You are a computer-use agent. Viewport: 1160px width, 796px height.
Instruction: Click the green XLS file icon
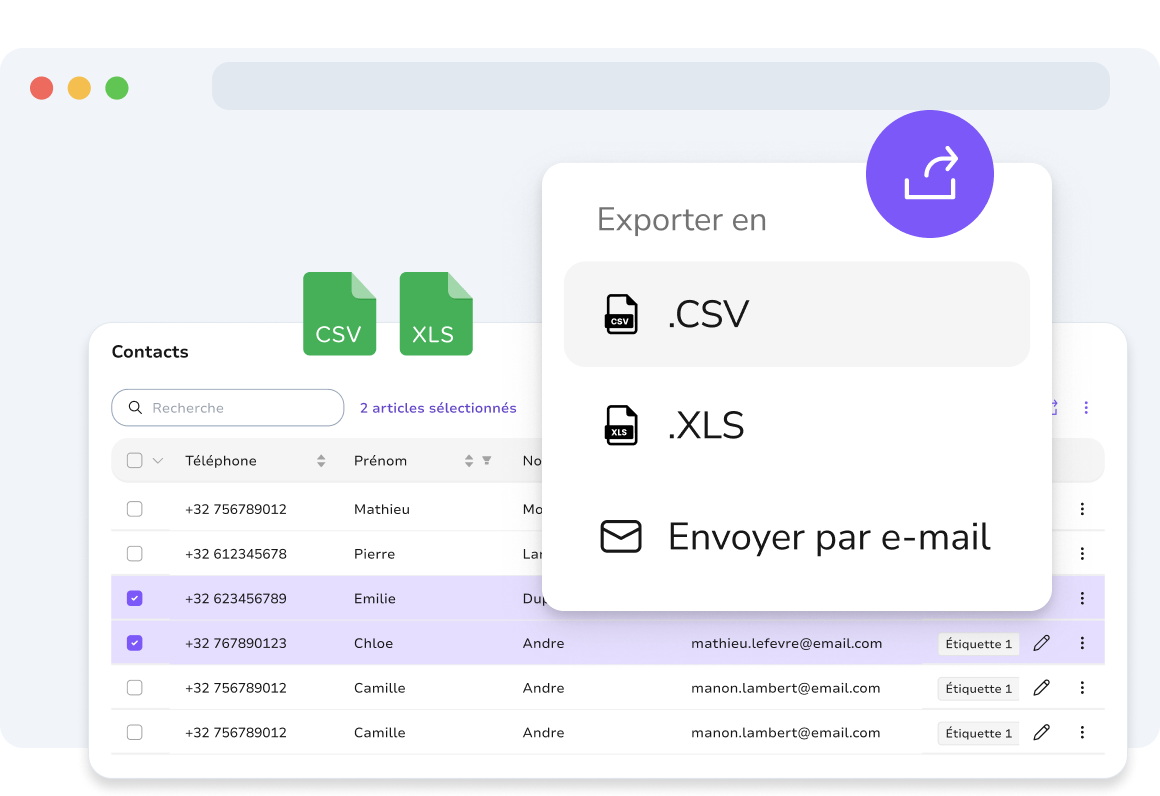point(436,314)
